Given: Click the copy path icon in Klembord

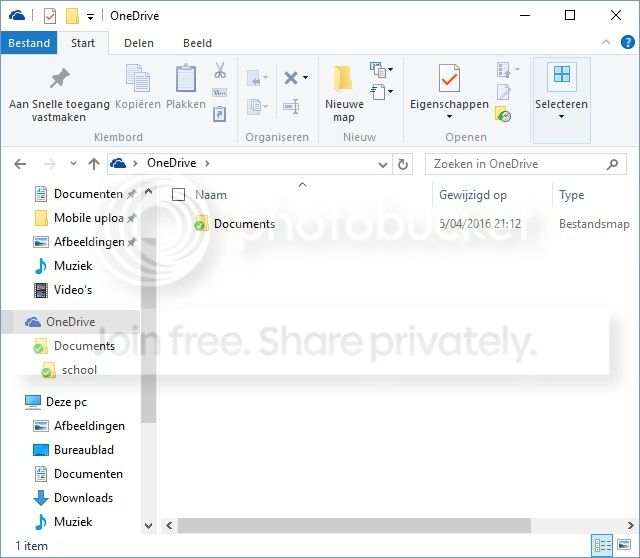Looking at the screenshot, I should (x=220, y=93).
